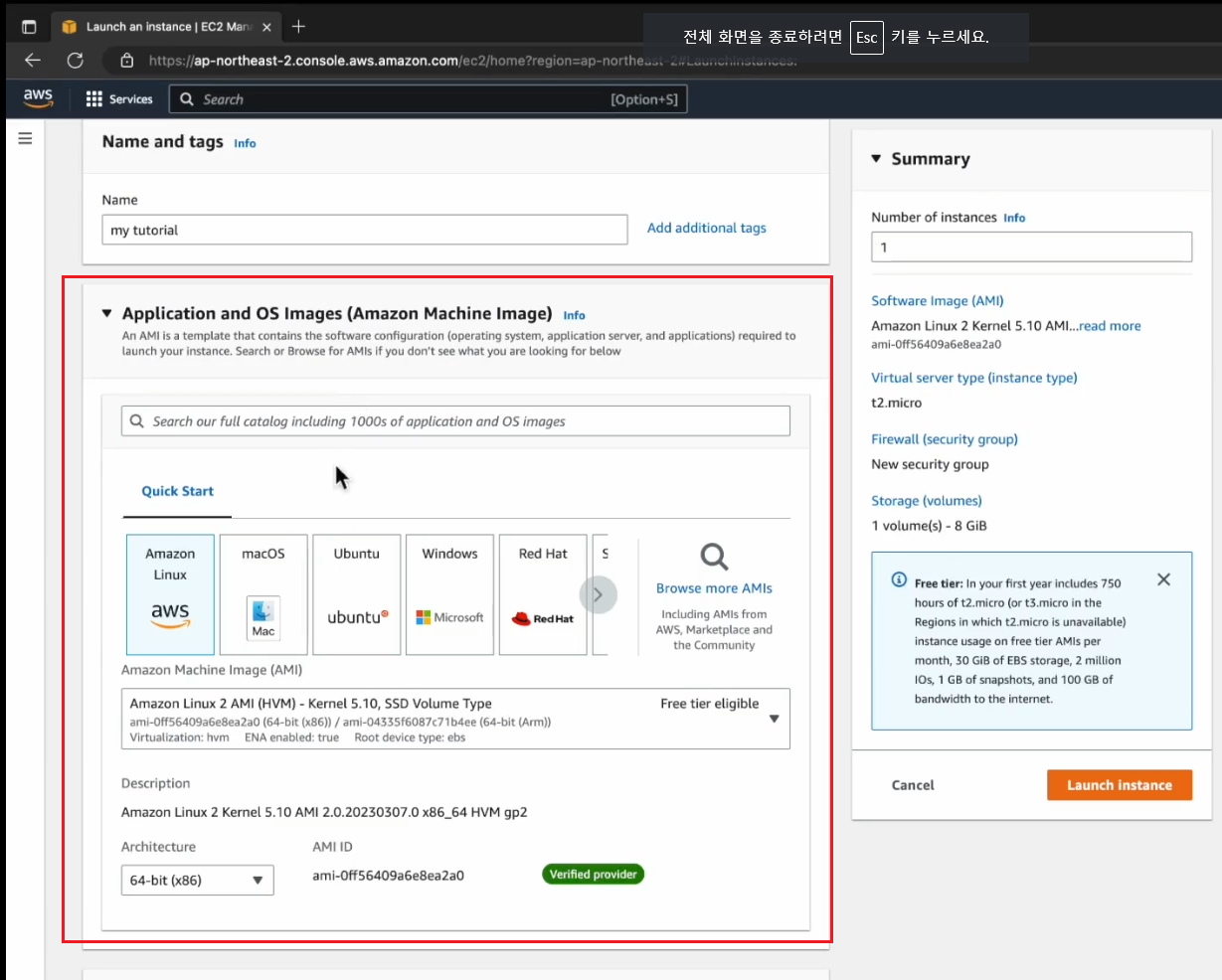Click the Cancel button
Viewport: 1222px width, 980px height.
pos(913,785)
